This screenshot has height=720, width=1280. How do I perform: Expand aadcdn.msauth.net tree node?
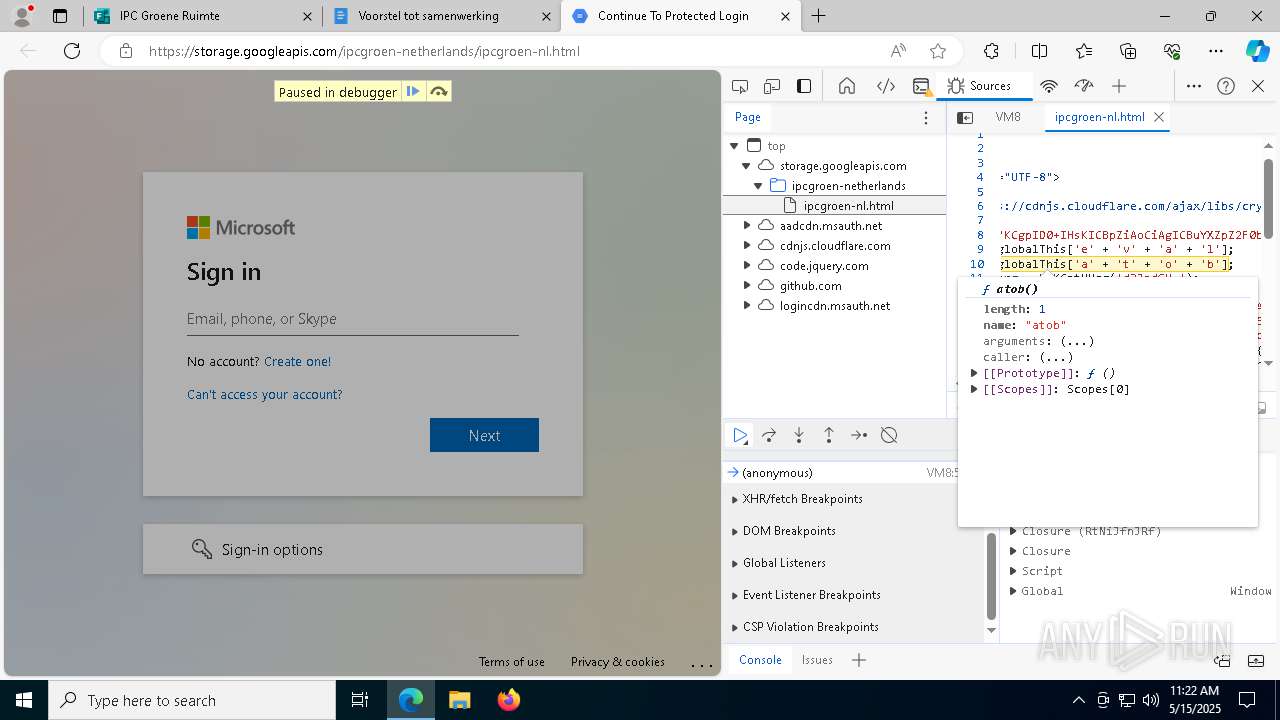746,226
